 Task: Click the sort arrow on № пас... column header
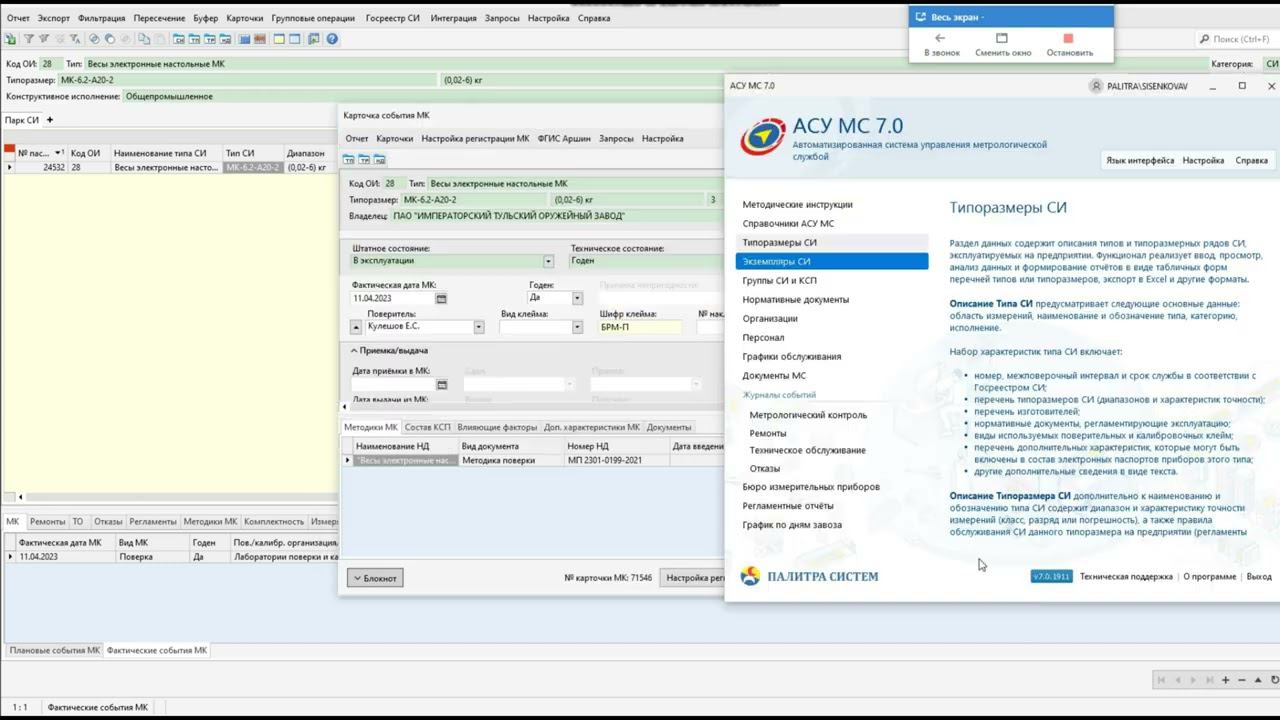pyautogui.click(x=58, y=153)
